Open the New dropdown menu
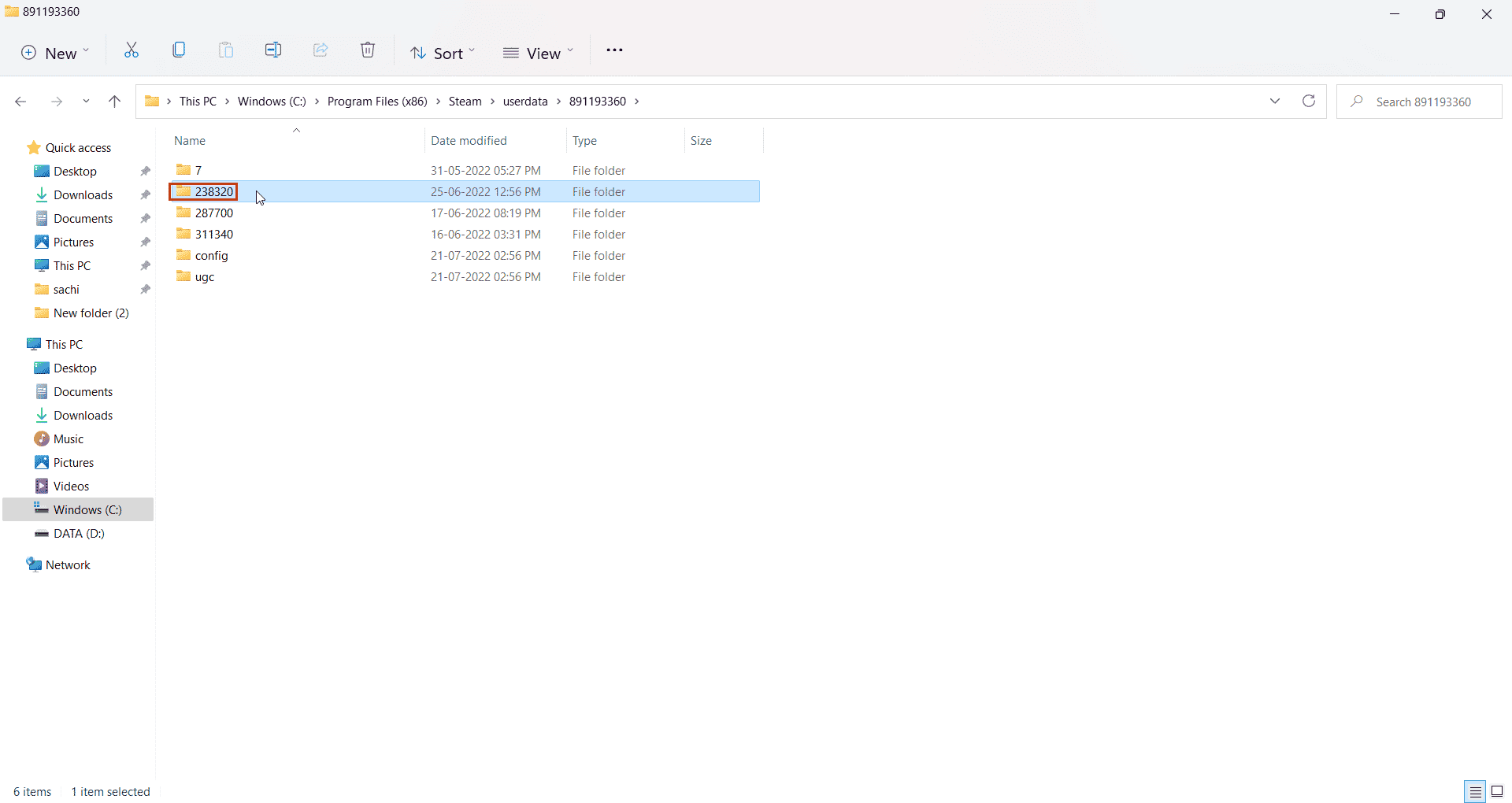The image size is (1512, 803). pyautogui.click(x=54, y=53)
